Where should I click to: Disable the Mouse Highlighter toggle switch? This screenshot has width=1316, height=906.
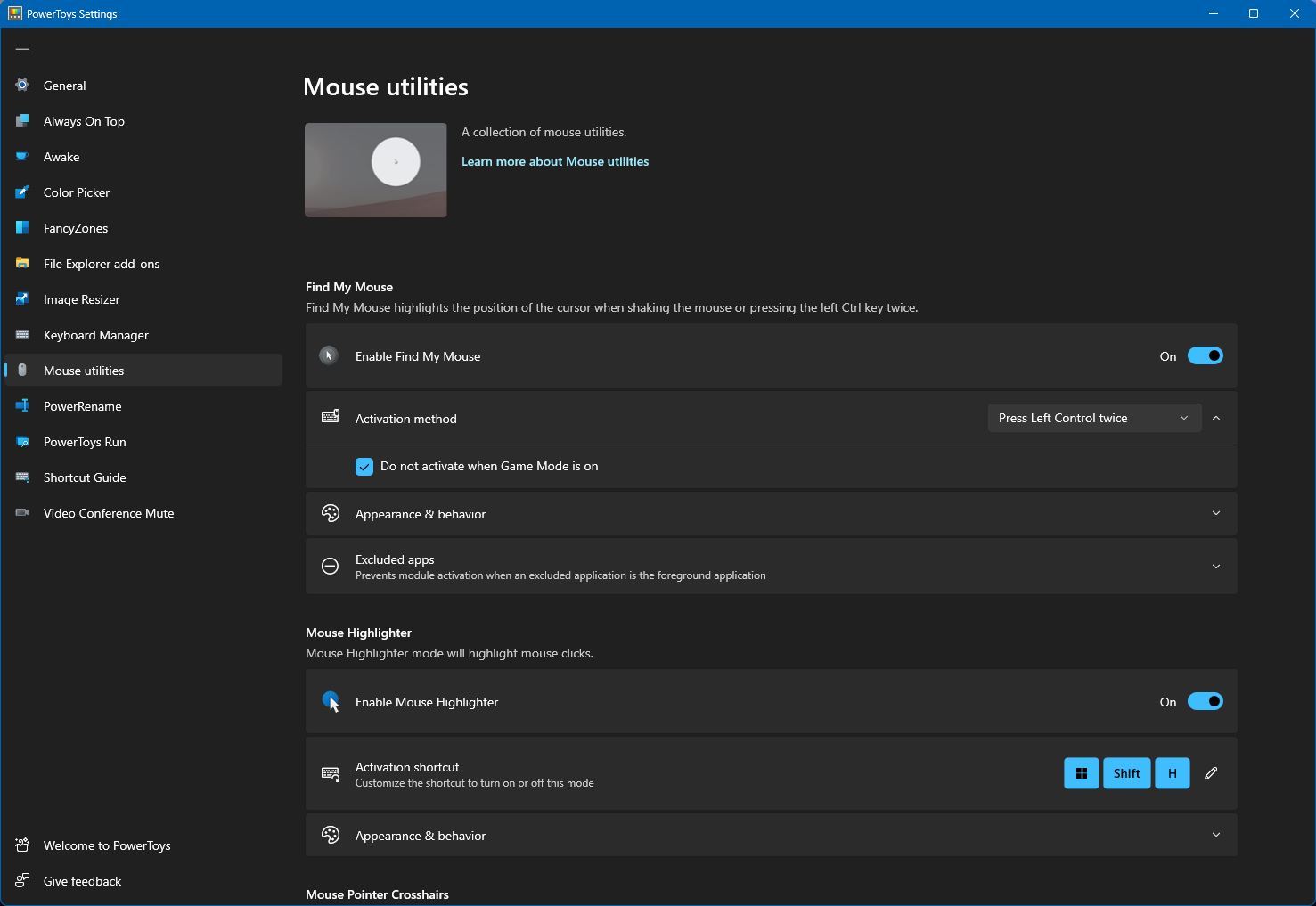[1205, 702]
